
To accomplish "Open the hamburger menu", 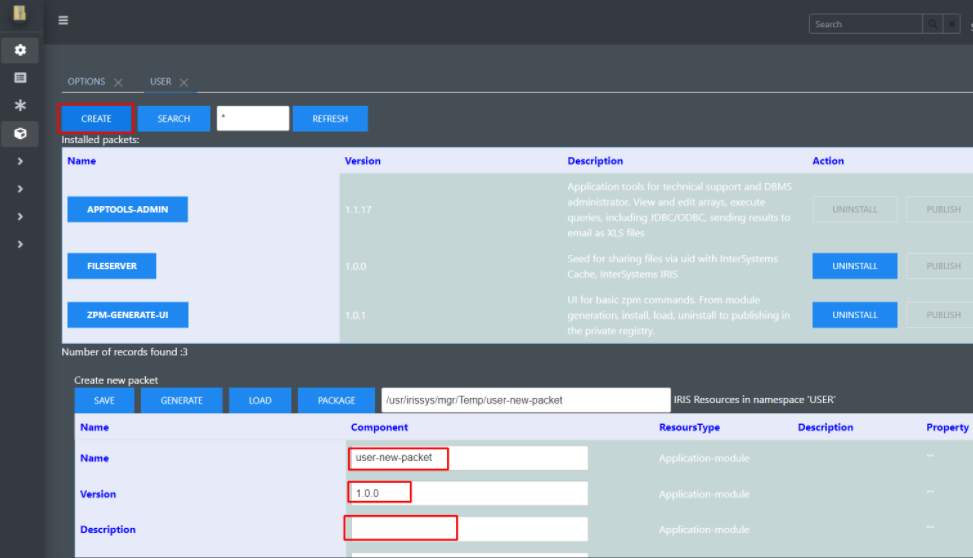I will coord(63,20).
